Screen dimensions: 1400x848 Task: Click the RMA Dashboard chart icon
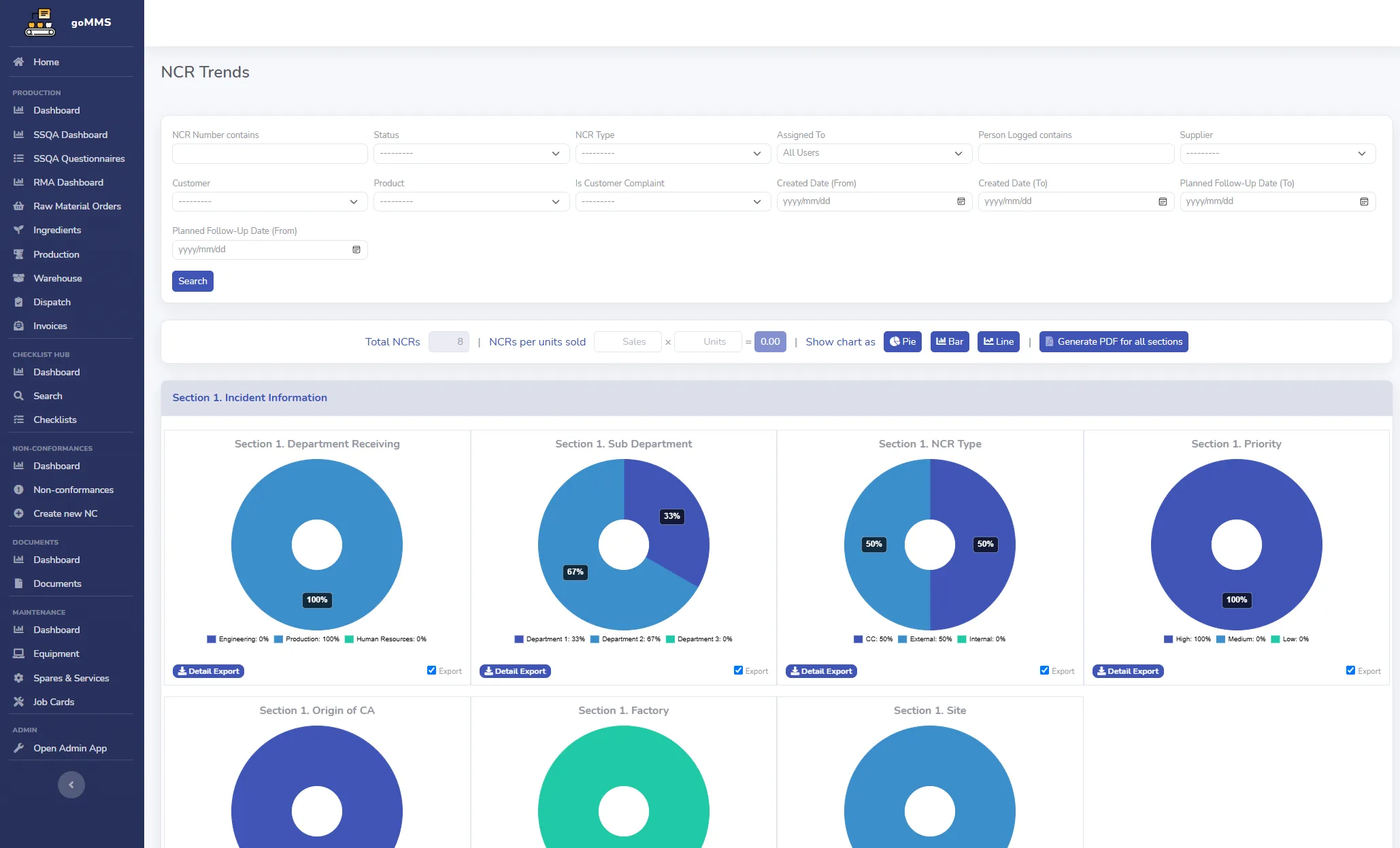point(18,182)
